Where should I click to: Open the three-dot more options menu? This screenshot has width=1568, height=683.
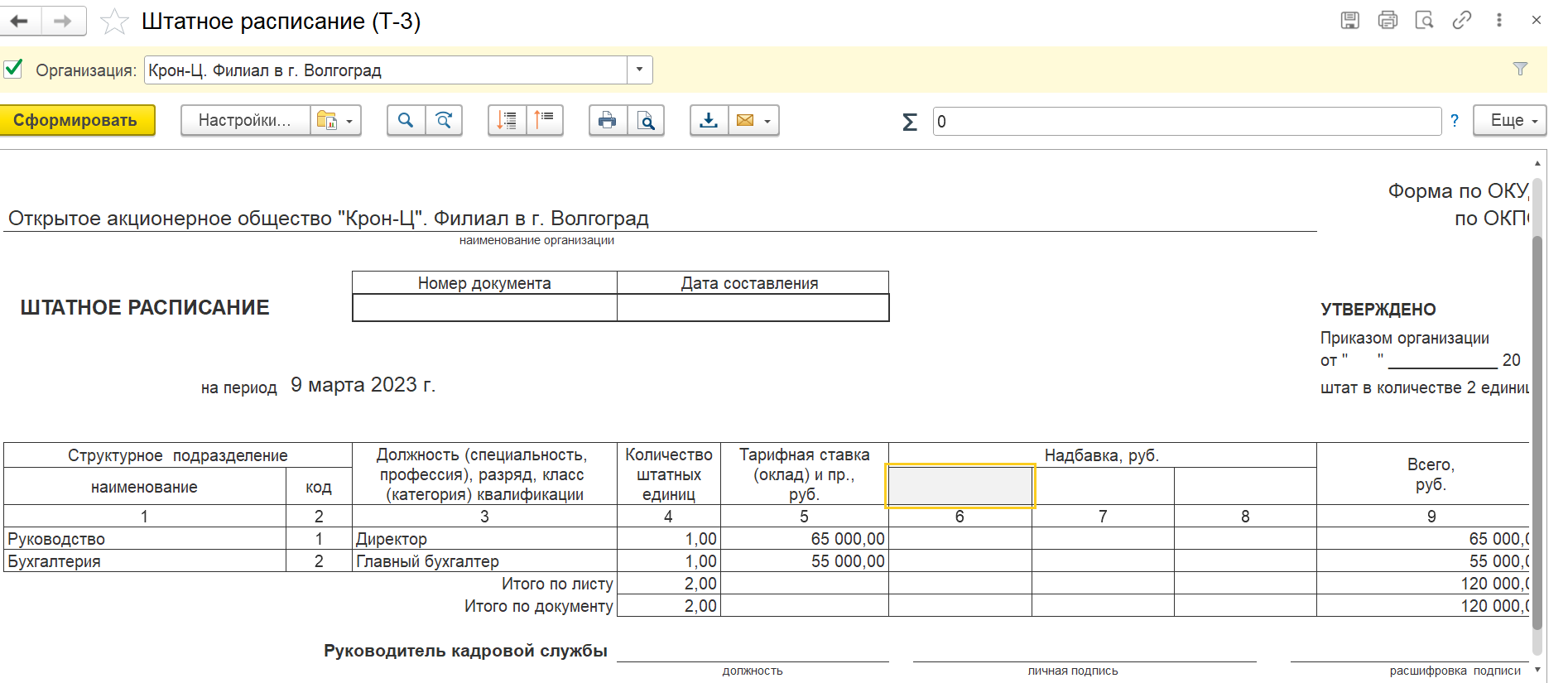pos(1499,20)
